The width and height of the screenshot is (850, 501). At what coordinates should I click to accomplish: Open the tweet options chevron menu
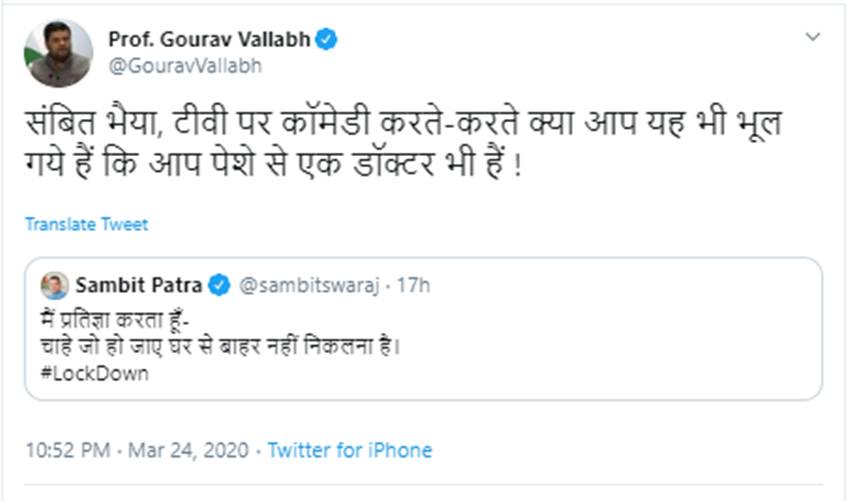pos(811,36)
